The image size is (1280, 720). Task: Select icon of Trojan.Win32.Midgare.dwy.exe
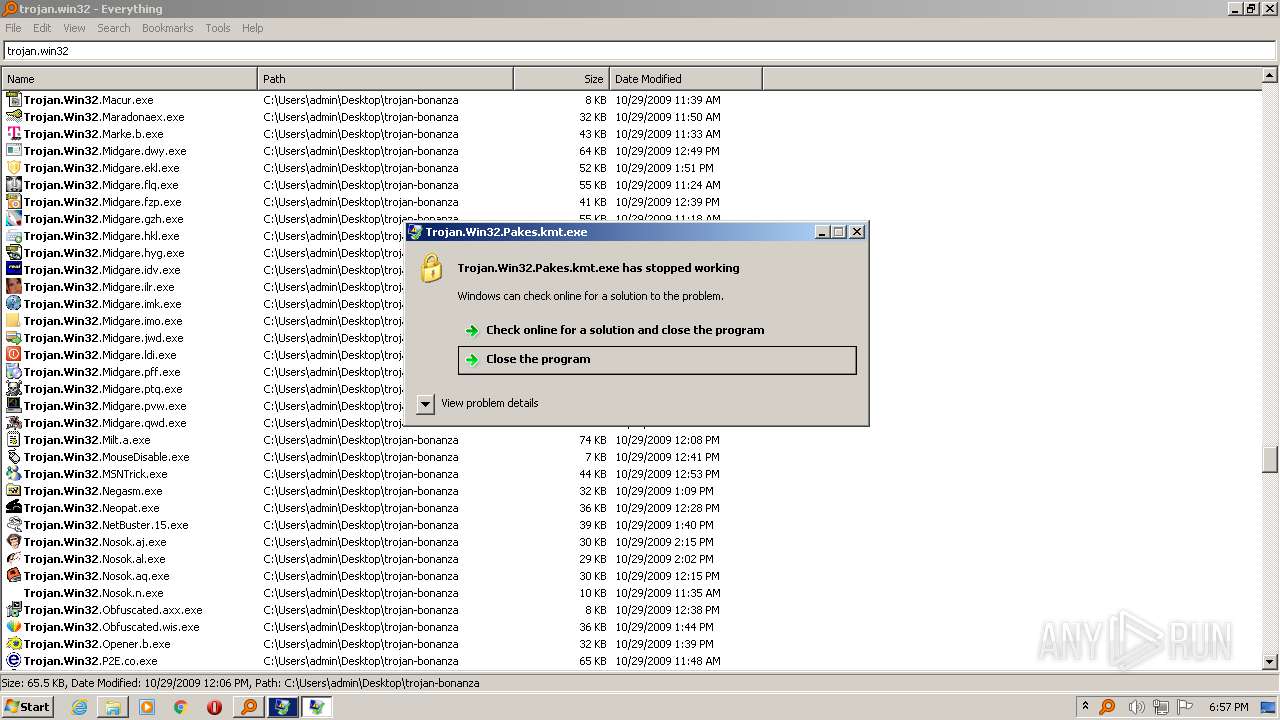click(x=14, y=151)
